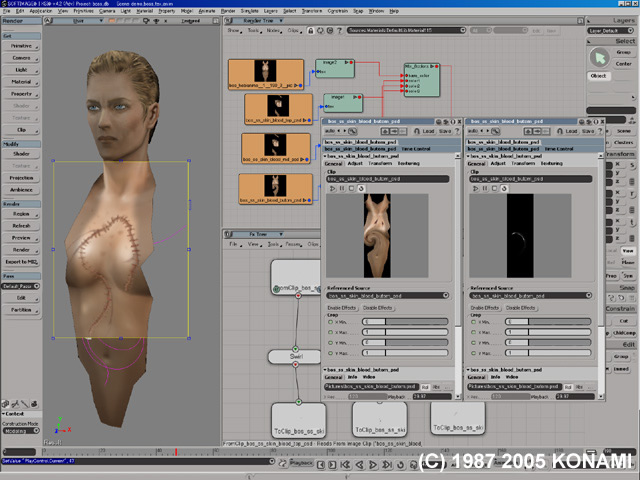Screen dimensions: 640x480
Task: Open help icon beside Save in swirl-preview editor
Action: [x=457, y=131]
